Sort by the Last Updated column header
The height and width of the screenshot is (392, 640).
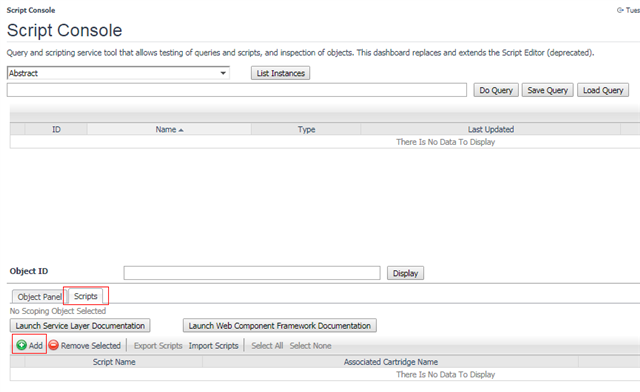pyautogui.click(x=491, y=129)
